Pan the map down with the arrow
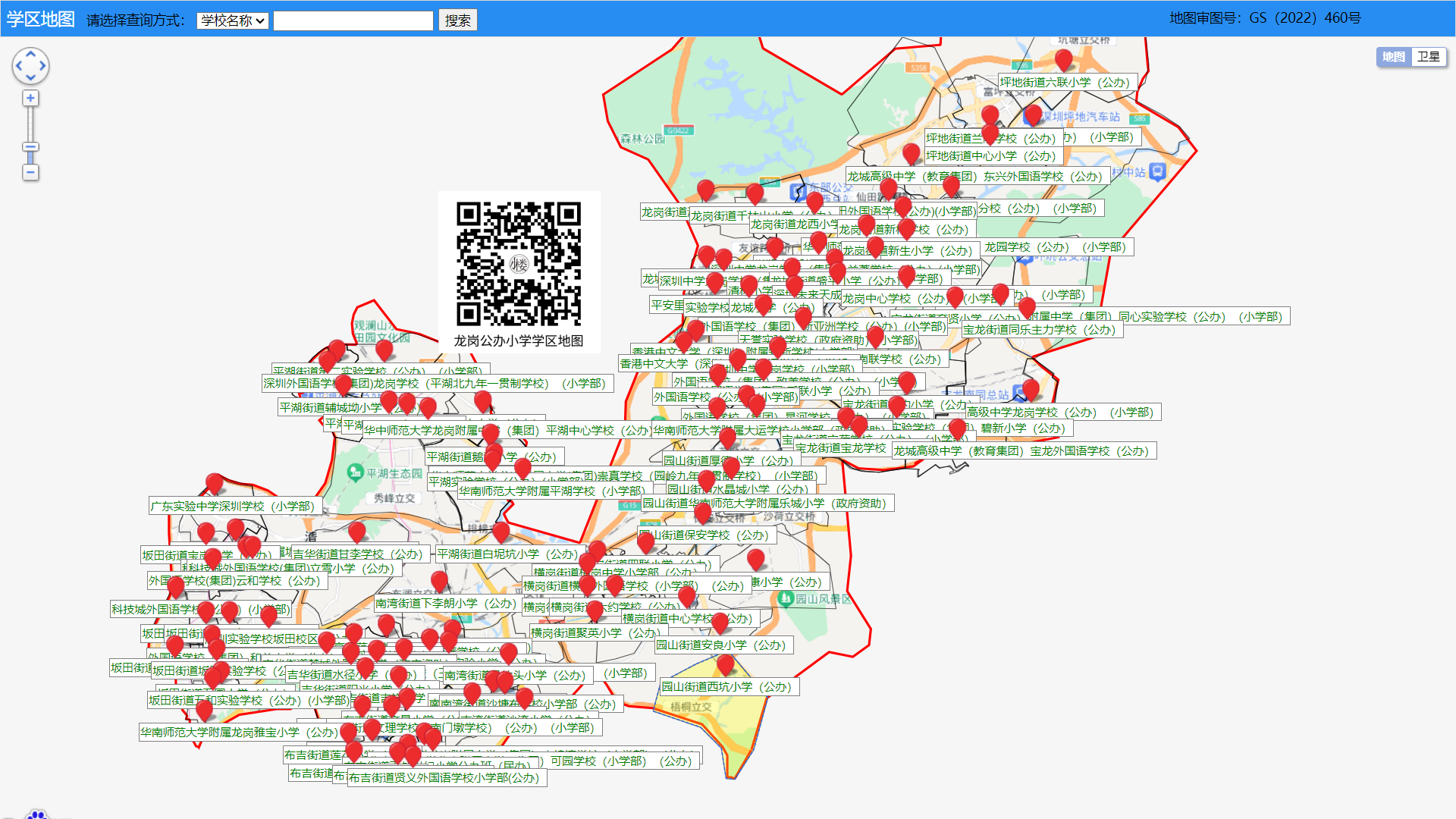Viewport: 1456px width, 819px height. [x=30, y=78]
